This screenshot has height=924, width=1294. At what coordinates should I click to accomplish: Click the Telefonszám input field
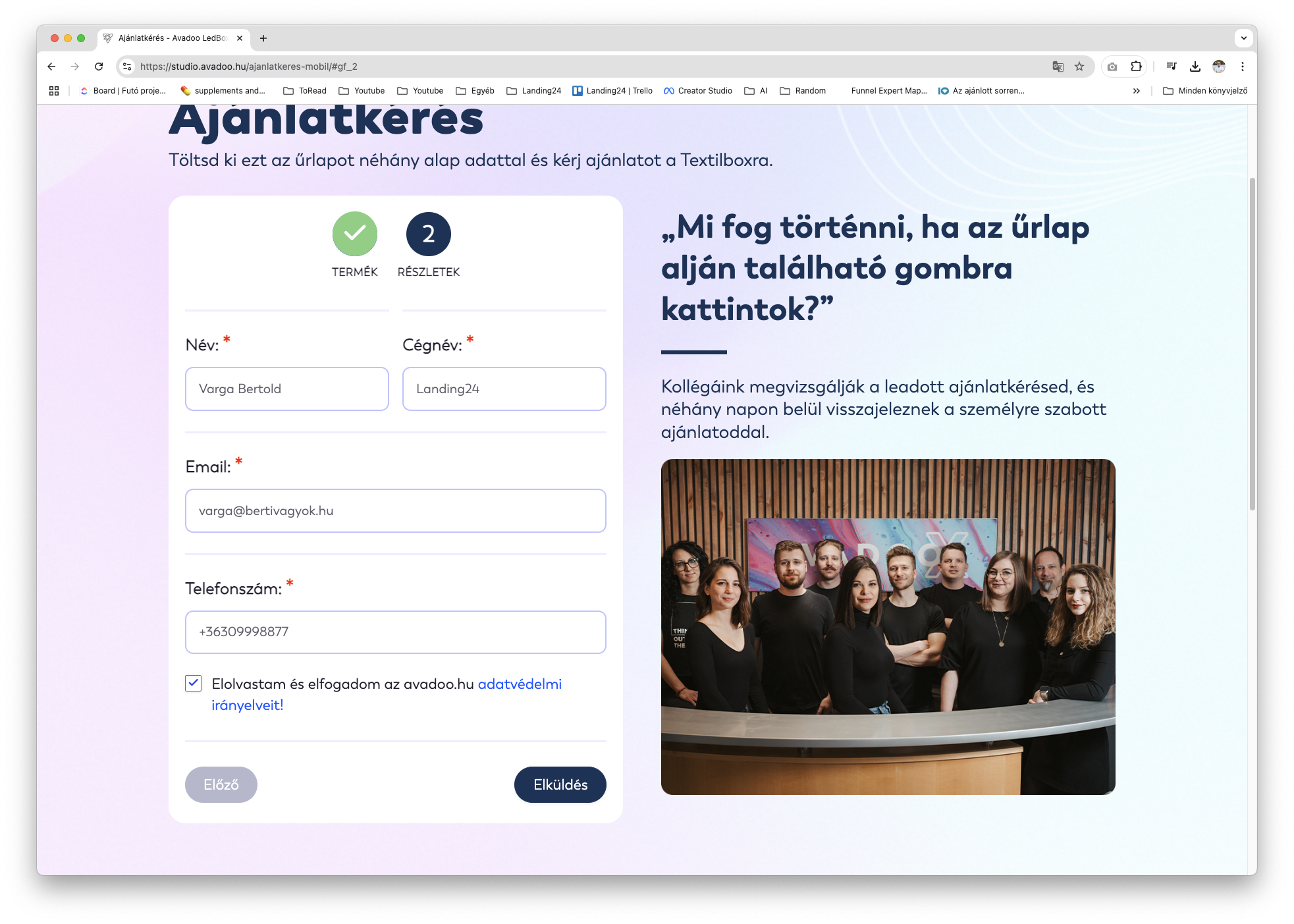click(x=395, y=632)
